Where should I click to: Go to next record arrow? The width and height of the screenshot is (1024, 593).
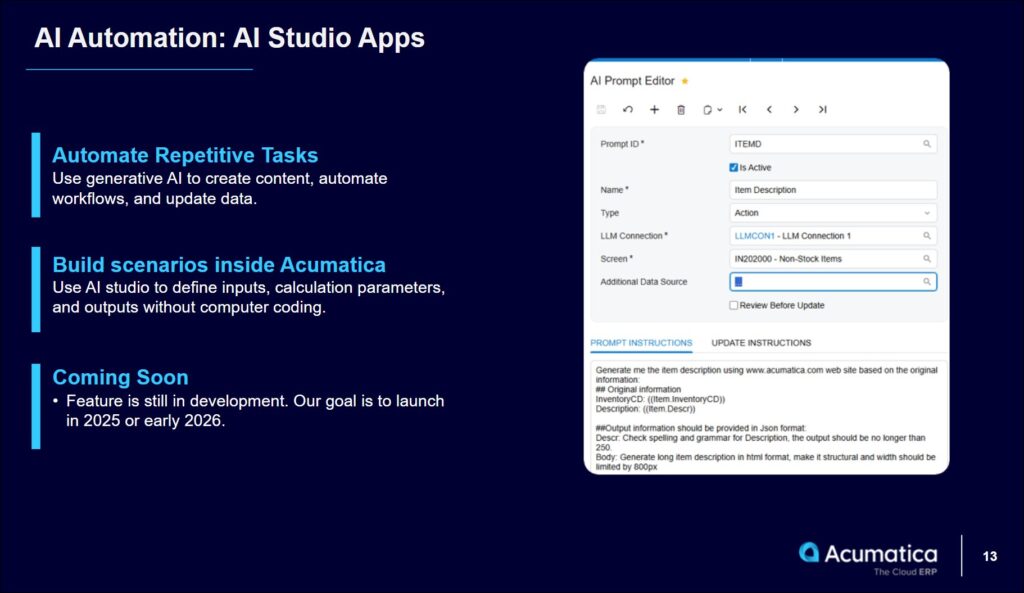[796, 110]
